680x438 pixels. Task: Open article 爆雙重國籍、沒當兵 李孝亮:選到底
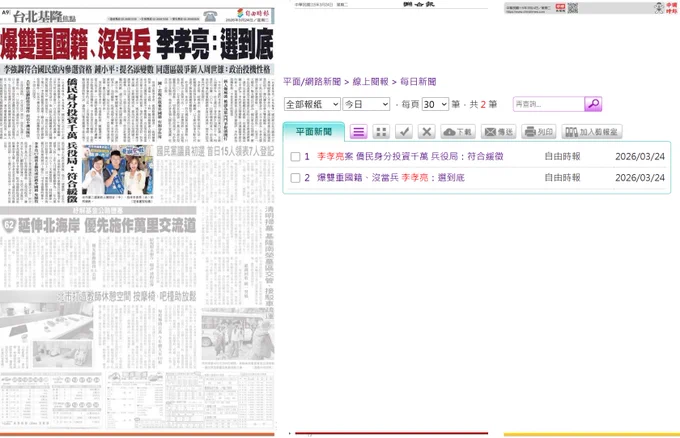[391, 177]
